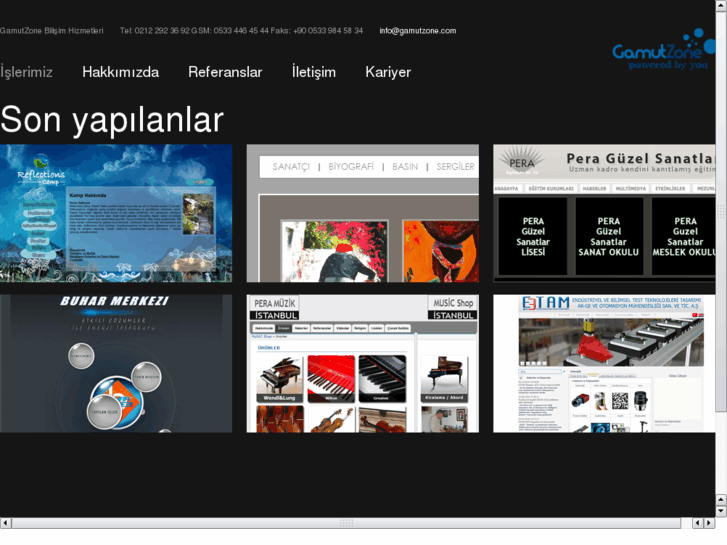
Task: Click the right arrow at the end of the horizontal scrollbar
Action: (x=709, y=523)
